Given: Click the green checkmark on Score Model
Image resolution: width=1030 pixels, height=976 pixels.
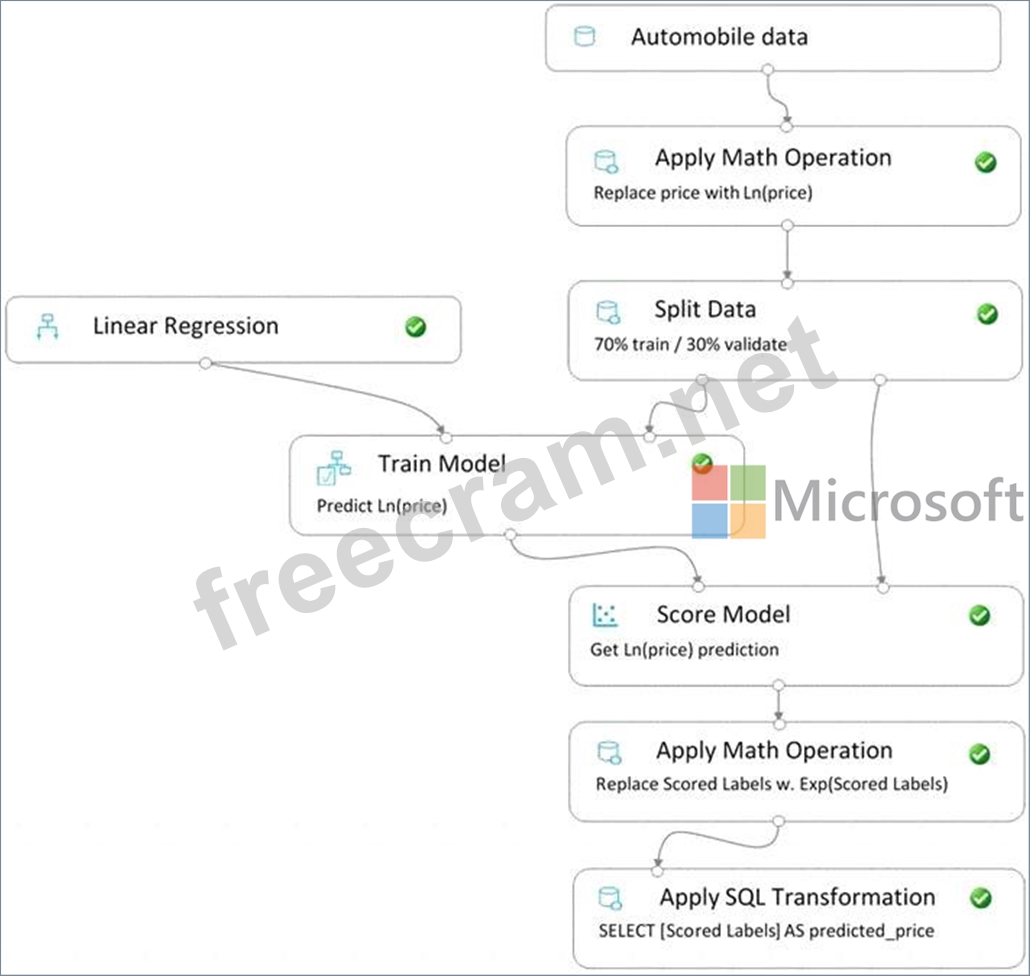Looking at the screenshot, I should 980,615.
